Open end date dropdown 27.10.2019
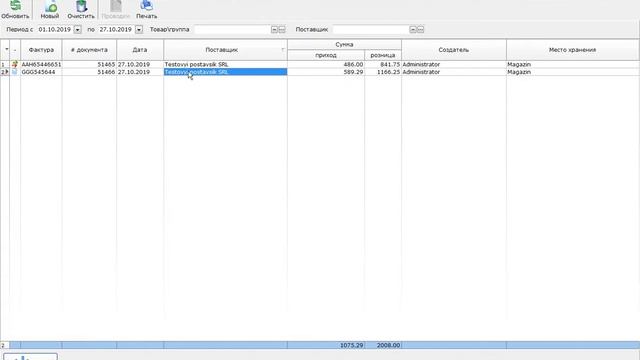This screenshot has height=360, width=640. click(139, 30)
